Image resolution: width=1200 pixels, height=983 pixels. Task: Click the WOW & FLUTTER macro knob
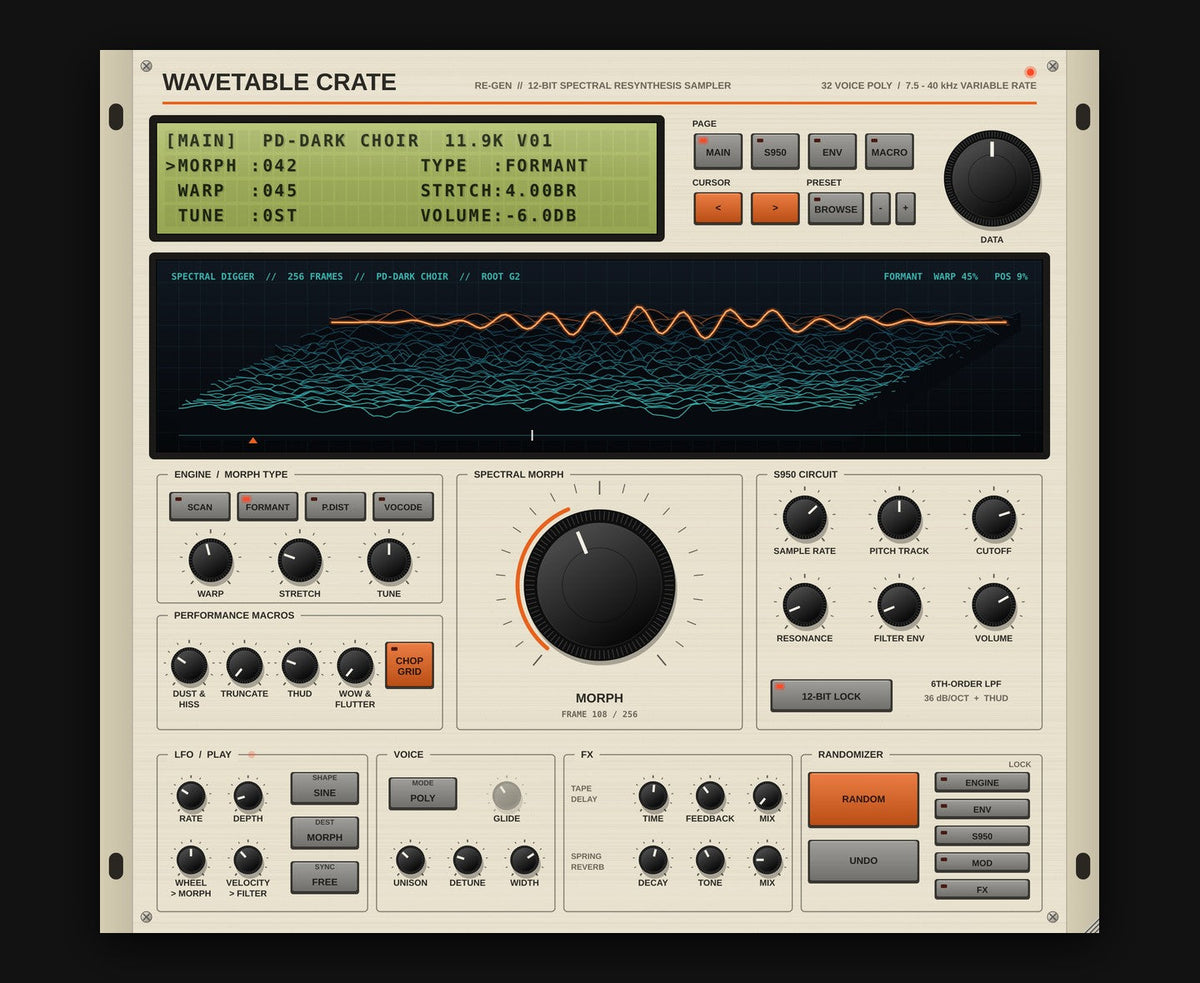(x=355, y=665)
